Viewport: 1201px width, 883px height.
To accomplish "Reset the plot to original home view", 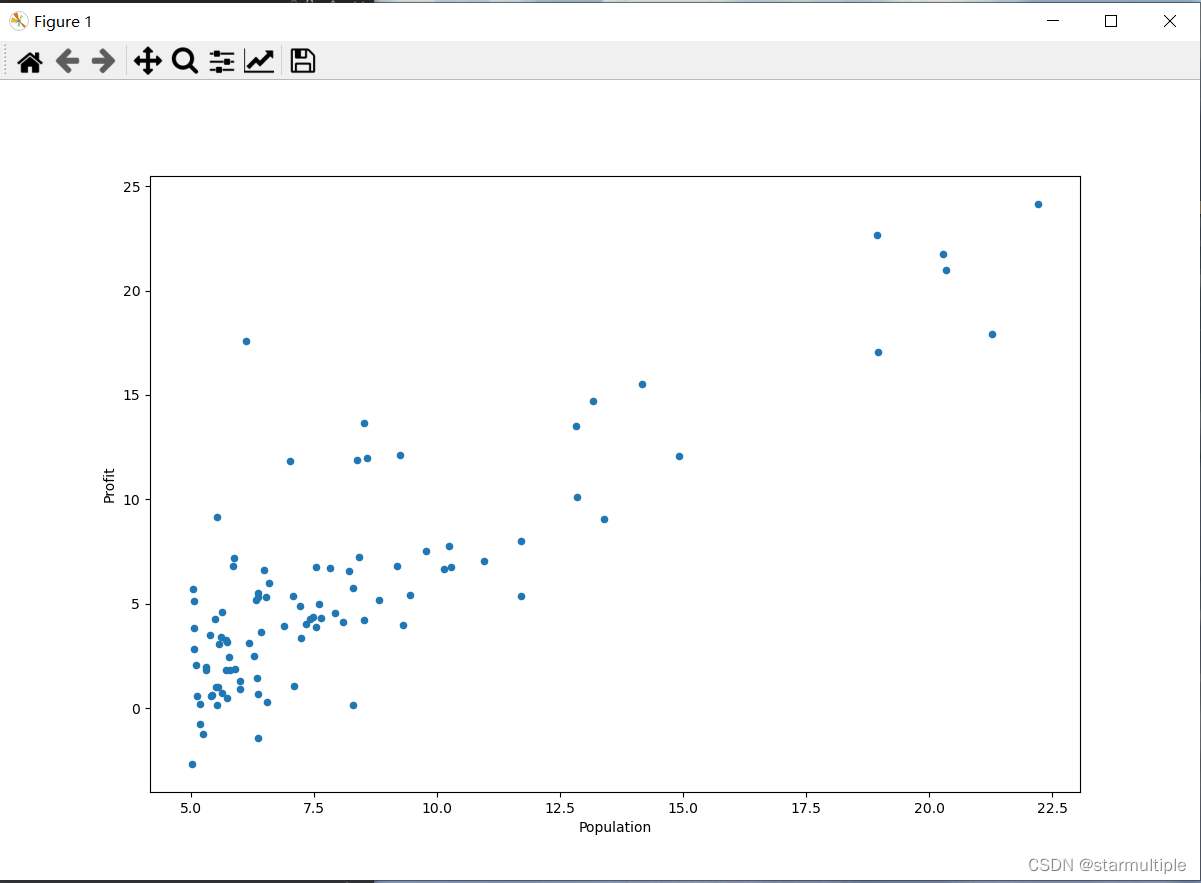I will 30,62.
